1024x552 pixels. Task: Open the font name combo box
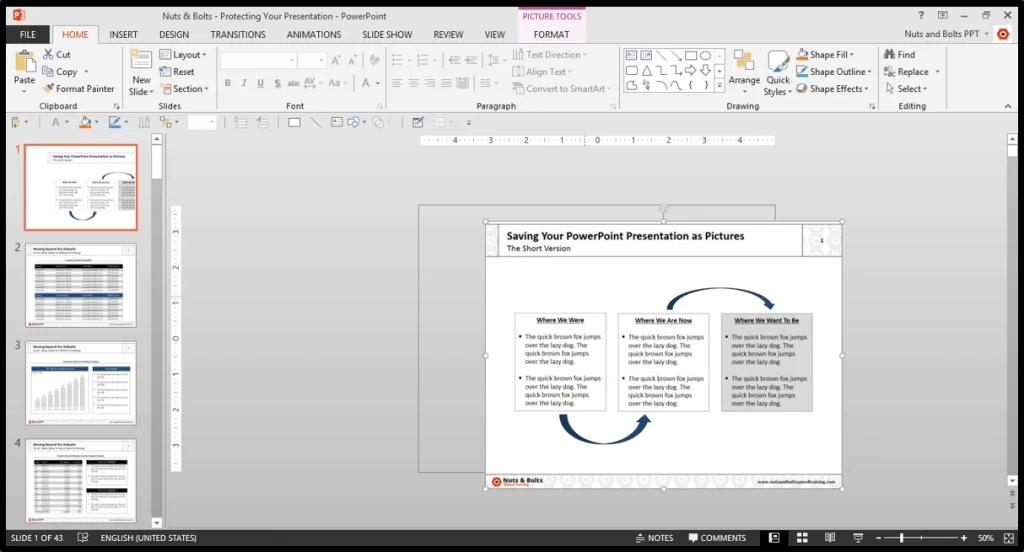pos(258,61)
